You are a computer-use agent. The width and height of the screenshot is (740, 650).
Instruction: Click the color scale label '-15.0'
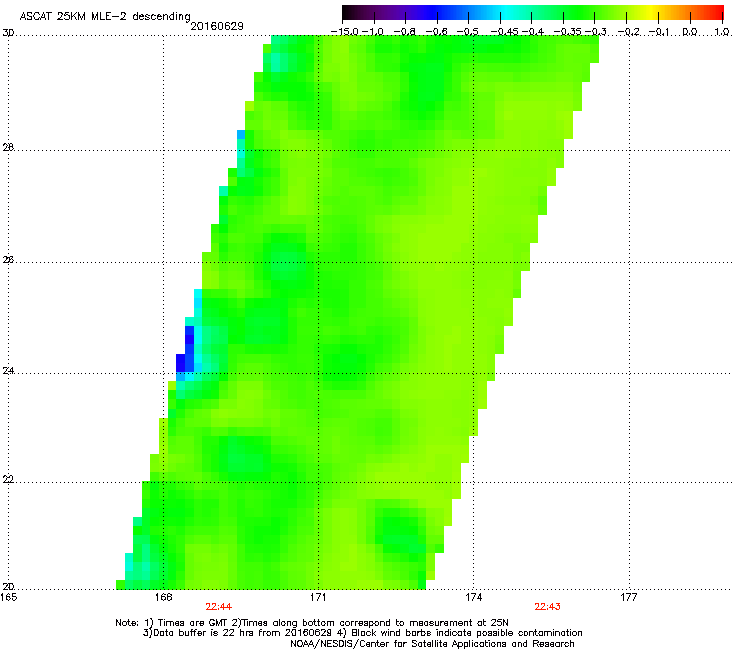pyautogui.click(x=345, y=32)
